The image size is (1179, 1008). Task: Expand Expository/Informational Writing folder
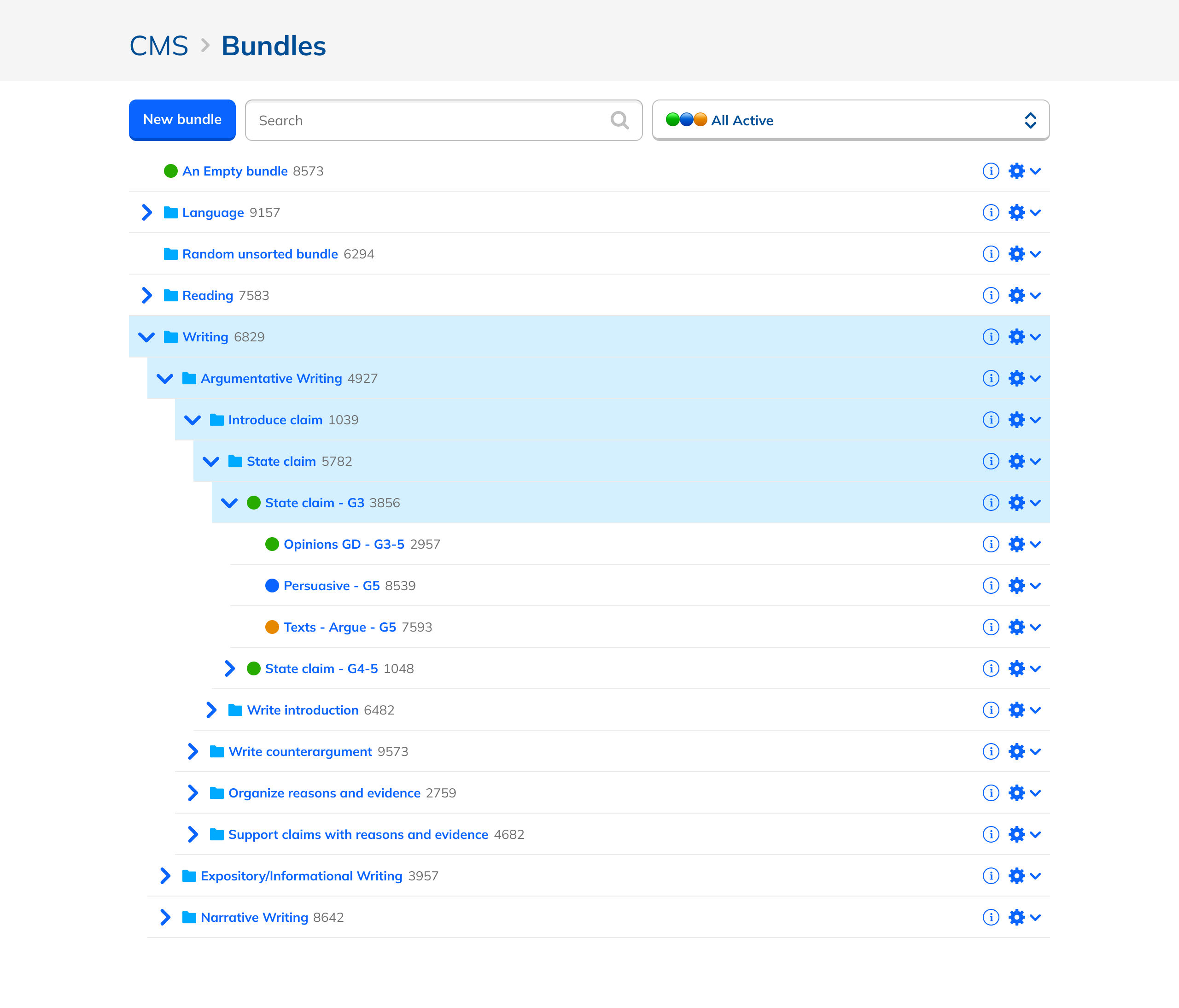pos(165,876)
